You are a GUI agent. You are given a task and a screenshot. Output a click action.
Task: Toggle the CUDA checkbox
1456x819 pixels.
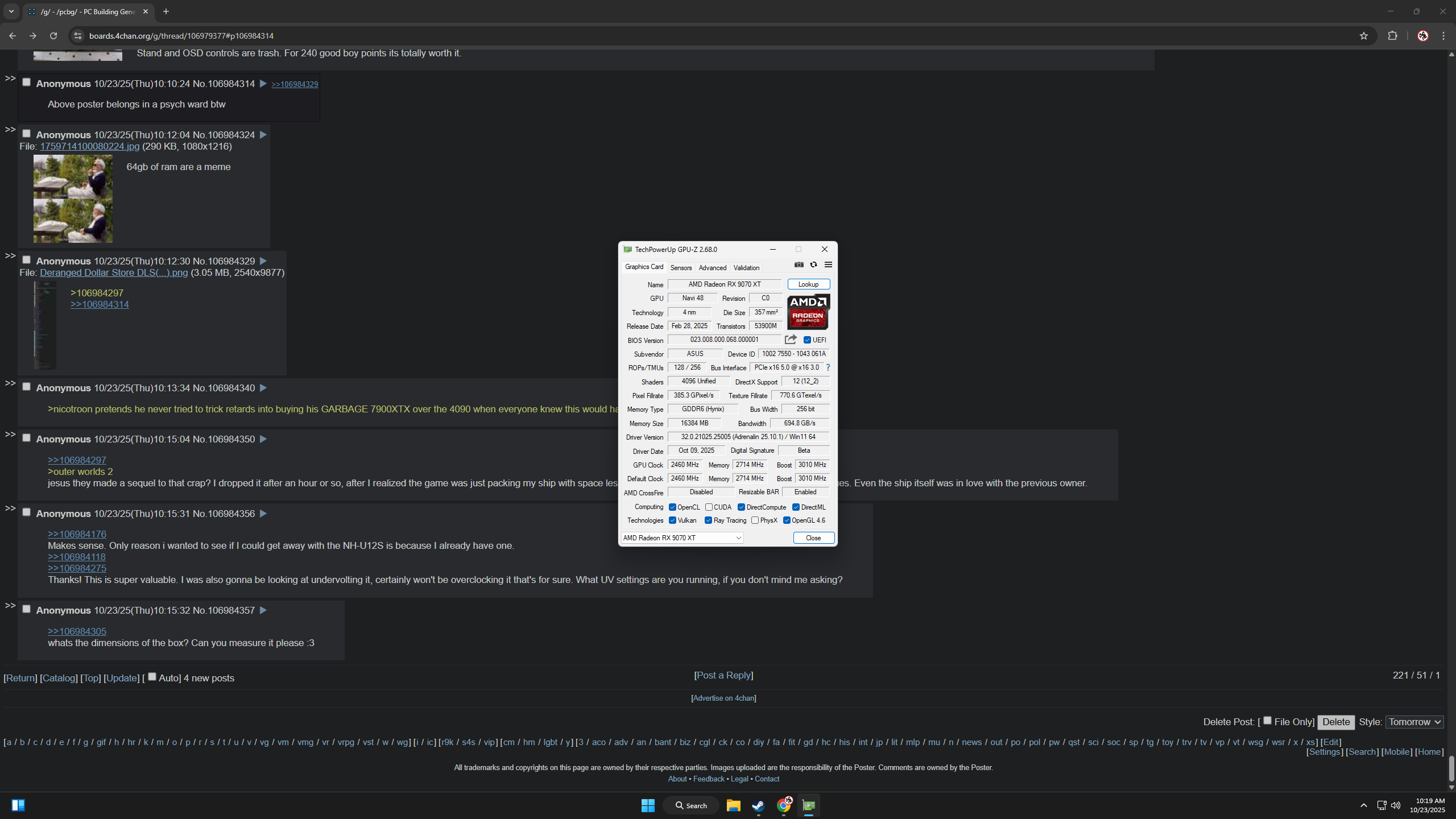pyautogui.click(x=709, y=507)
